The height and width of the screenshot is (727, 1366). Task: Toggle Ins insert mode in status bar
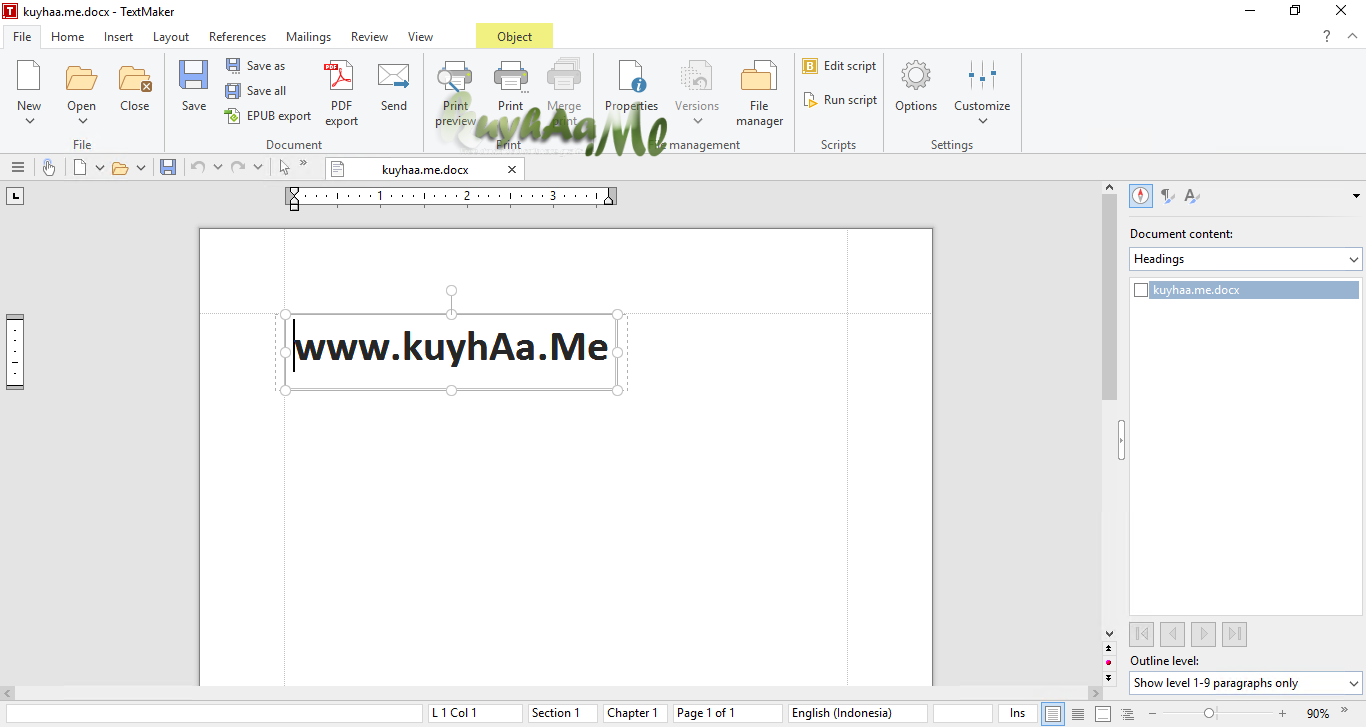(1017, 713)
